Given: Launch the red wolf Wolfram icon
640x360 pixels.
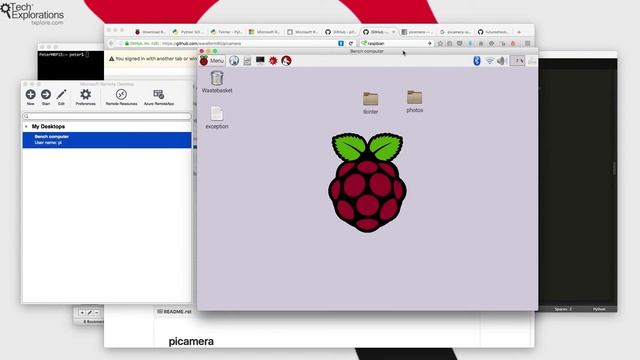Looking at the screenshot, I should (x=286, y=61).
